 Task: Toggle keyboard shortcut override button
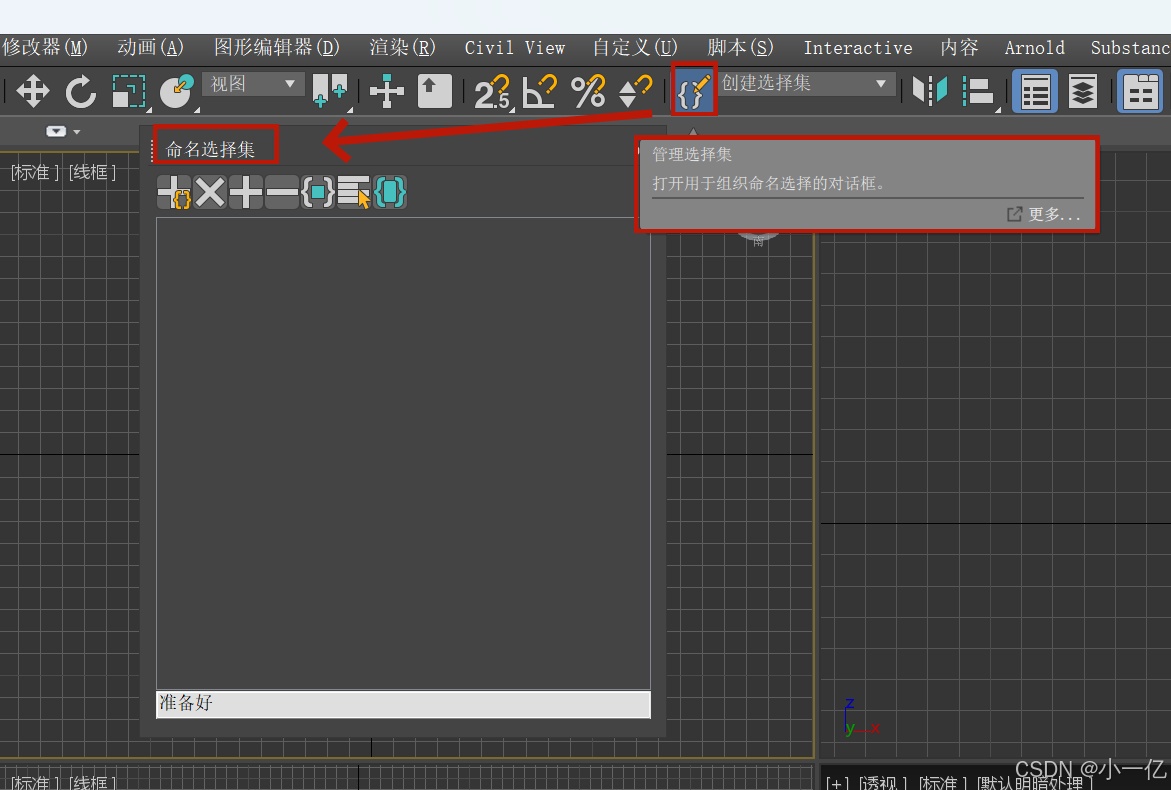tap(435, 91)
